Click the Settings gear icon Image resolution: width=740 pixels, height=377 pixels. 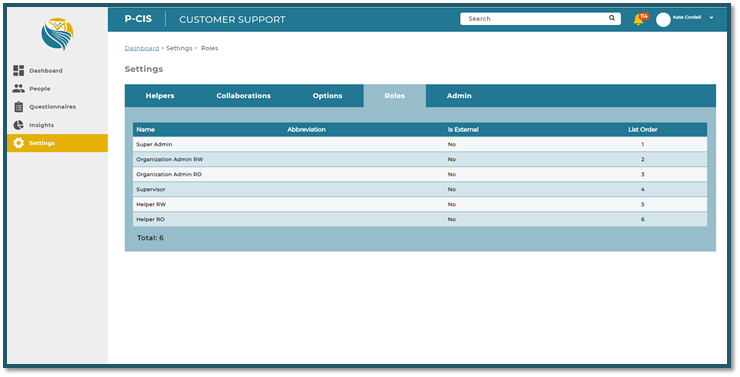[18, 143]
